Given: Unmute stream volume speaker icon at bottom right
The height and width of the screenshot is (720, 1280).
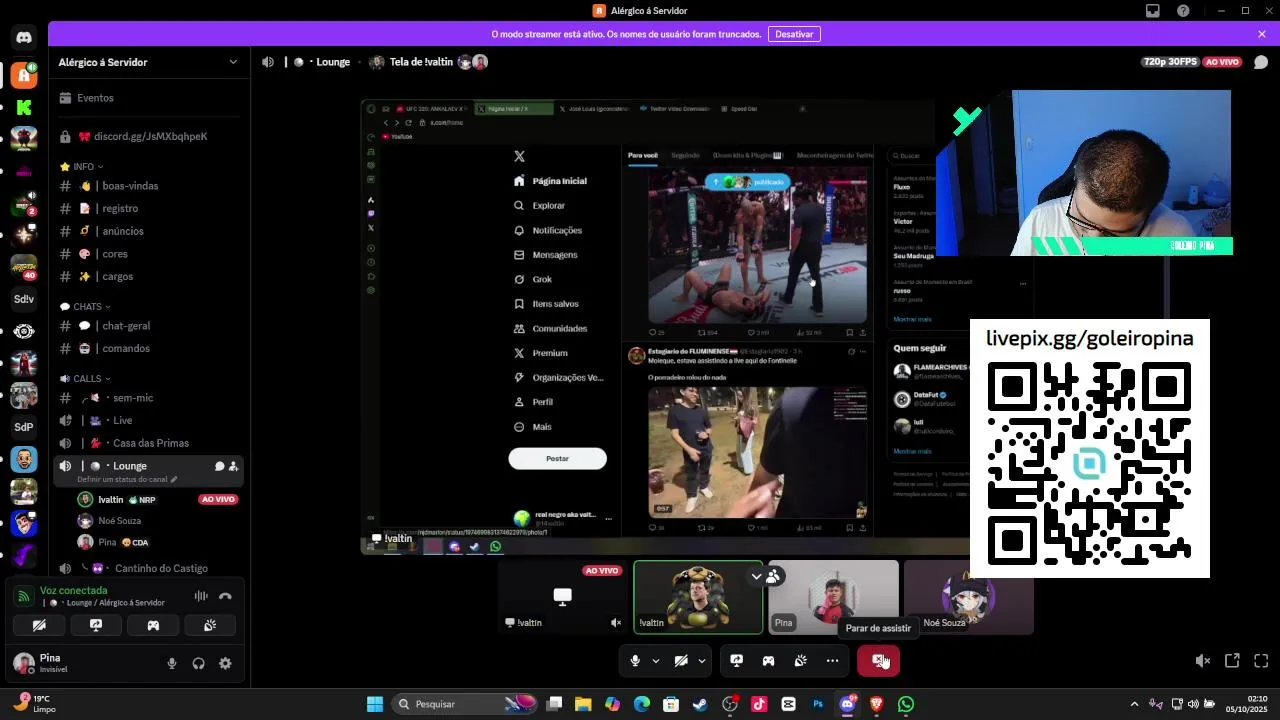Looking at the screenshot, I should 1203,661.
